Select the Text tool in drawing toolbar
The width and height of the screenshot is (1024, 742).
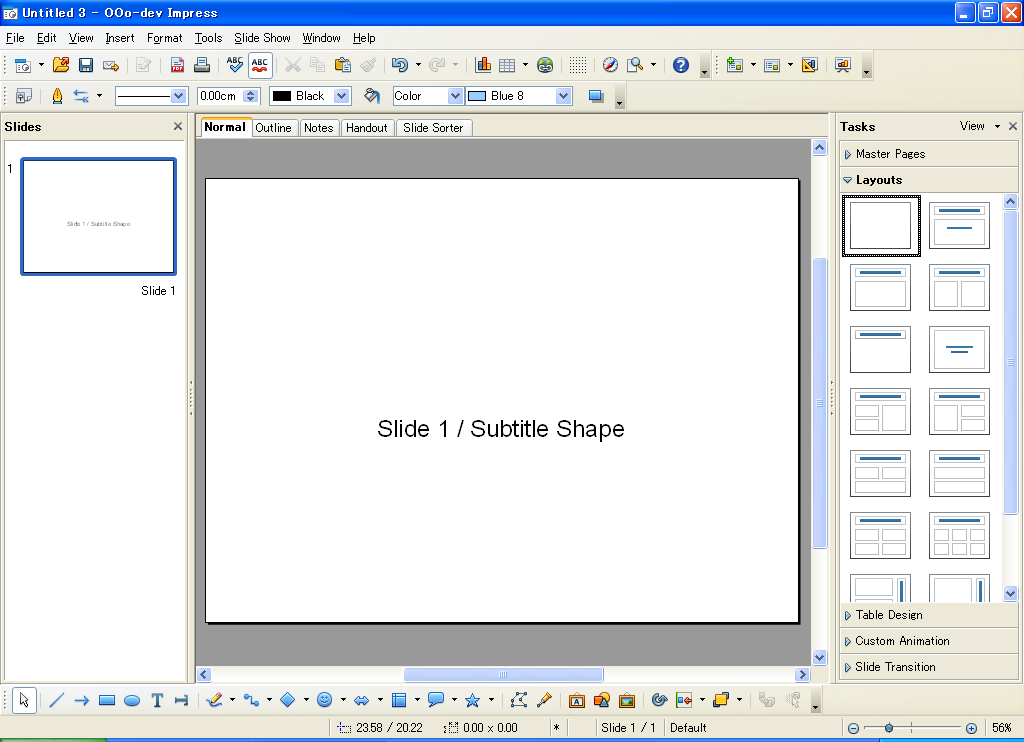click(157, 700)
